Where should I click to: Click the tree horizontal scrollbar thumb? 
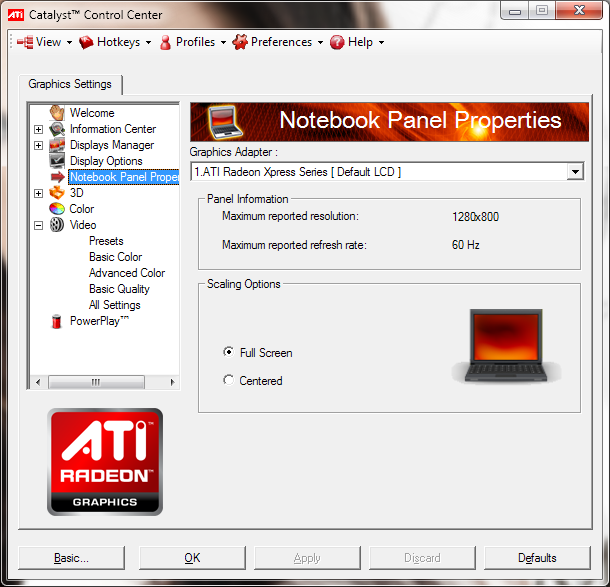point(96,382)
